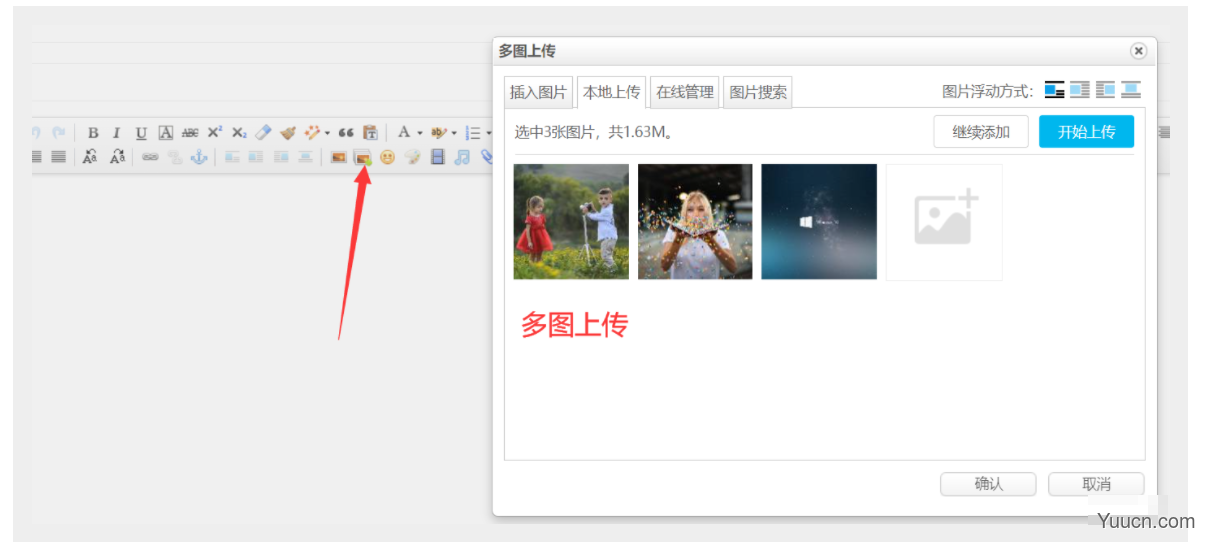Open the auto-typeset wand dropdown arrow
Viewport: 1208px width, 551px height.
328,133
